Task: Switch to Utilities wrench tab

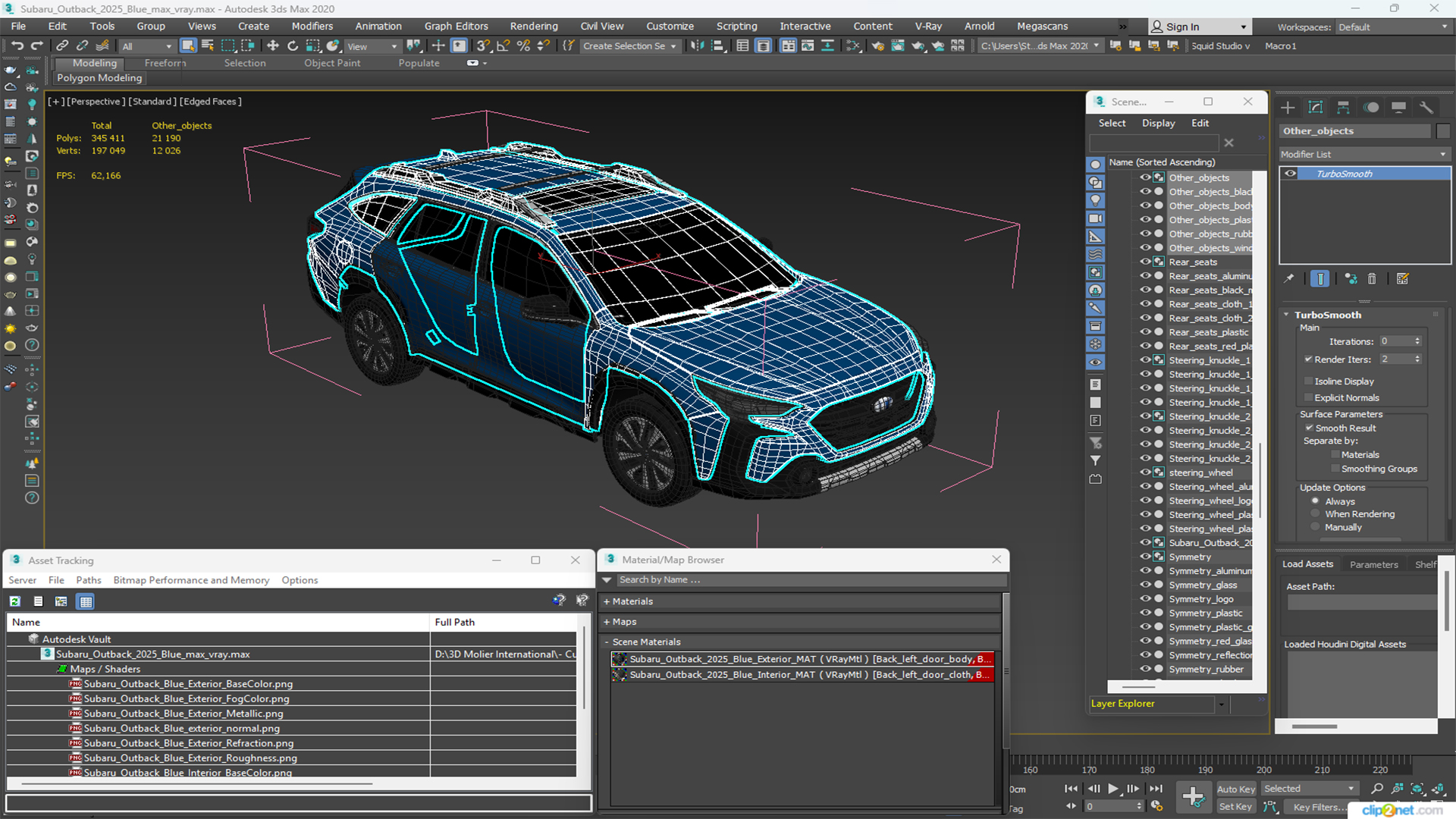Action: click(x=1426, y=107)
